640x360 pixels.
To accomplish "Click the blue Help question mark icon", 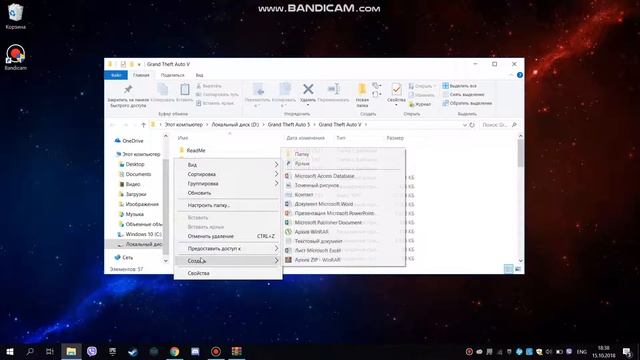I will tap(520, 75).
